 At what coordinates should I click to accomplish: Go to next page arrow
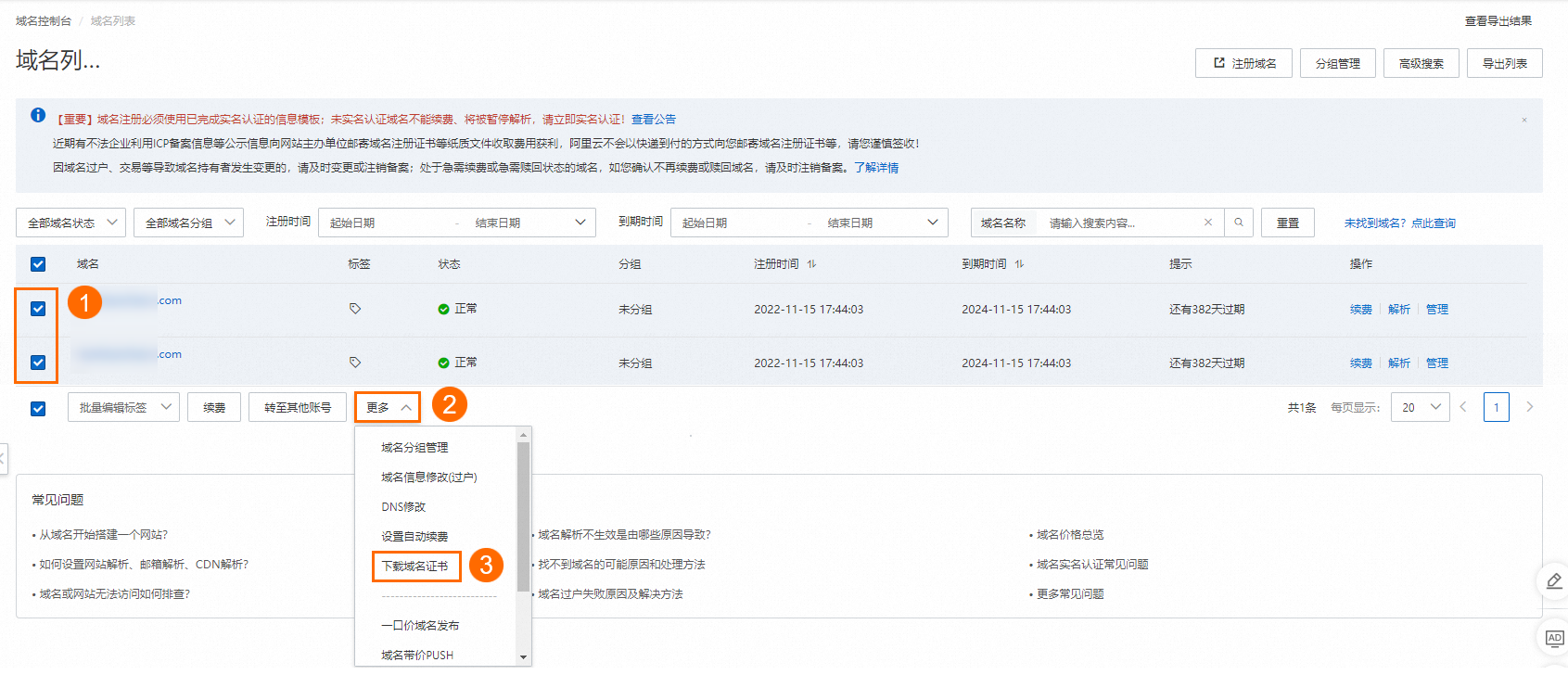1530,407
